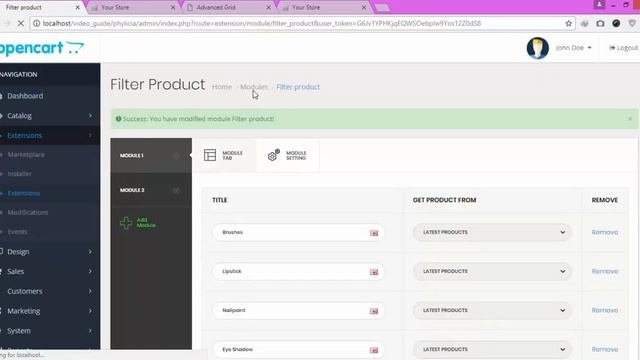Expand the Sales menu

pos(49,271)
